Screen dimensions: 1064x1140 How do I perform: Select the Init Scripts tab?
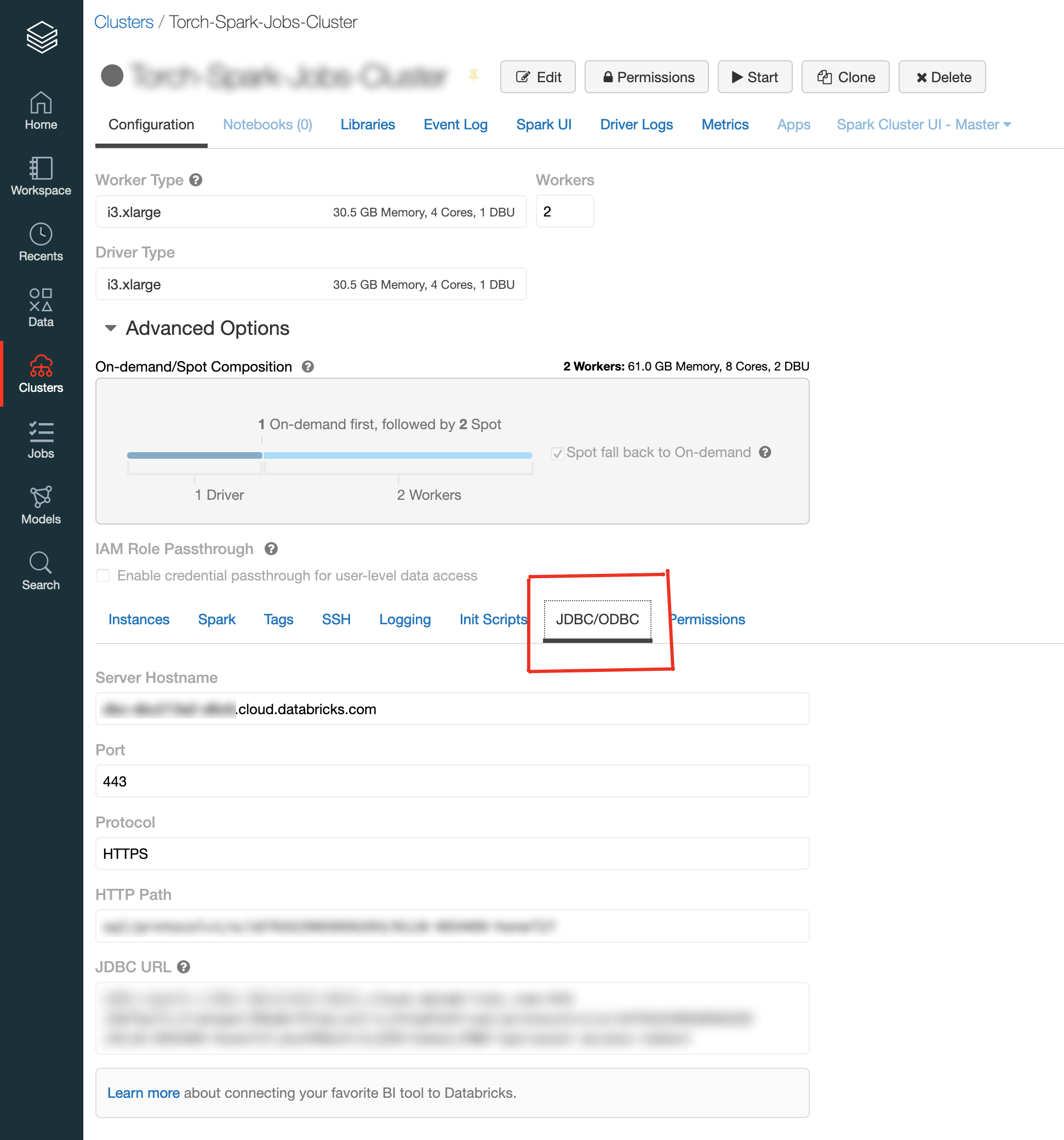[493, 619]
